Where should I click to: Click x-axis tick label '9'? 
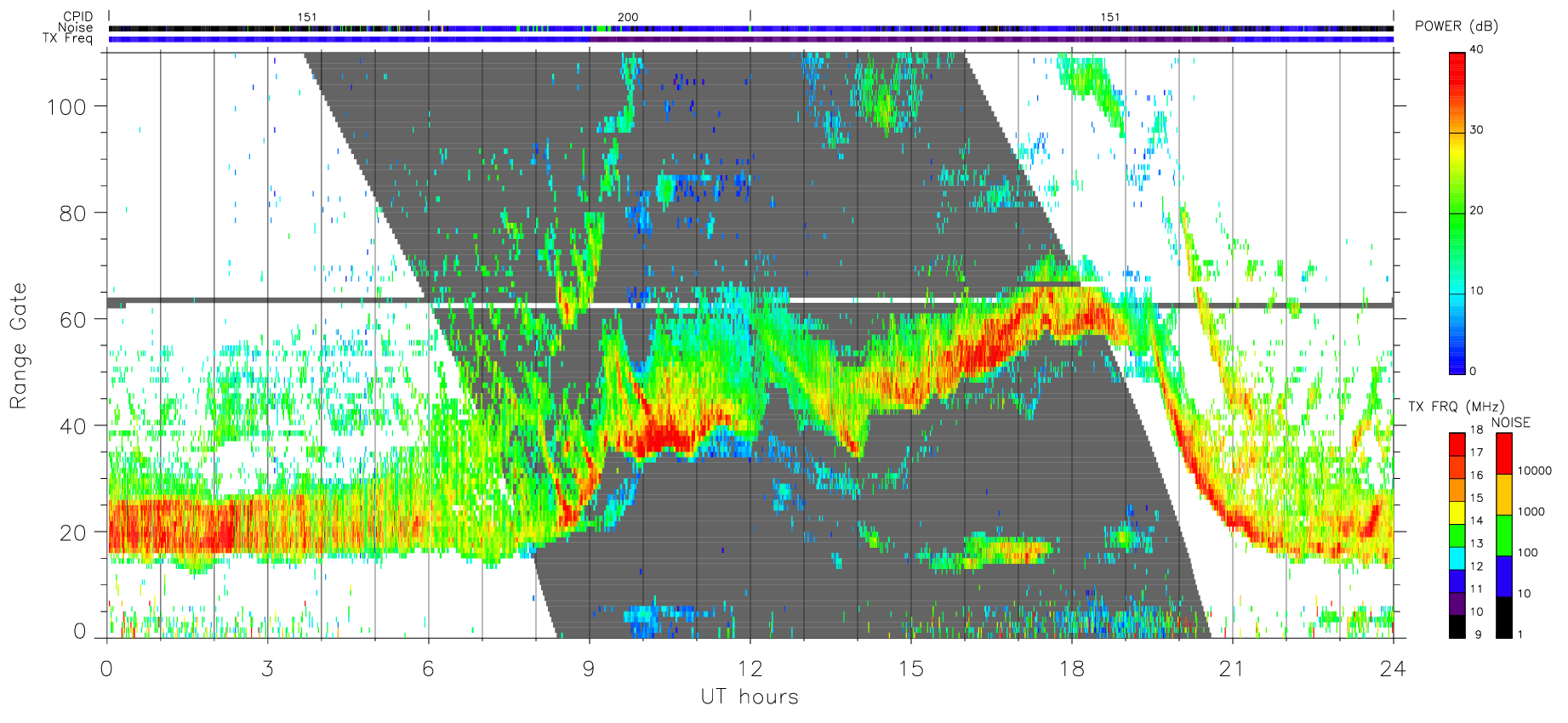coord(589,669)
